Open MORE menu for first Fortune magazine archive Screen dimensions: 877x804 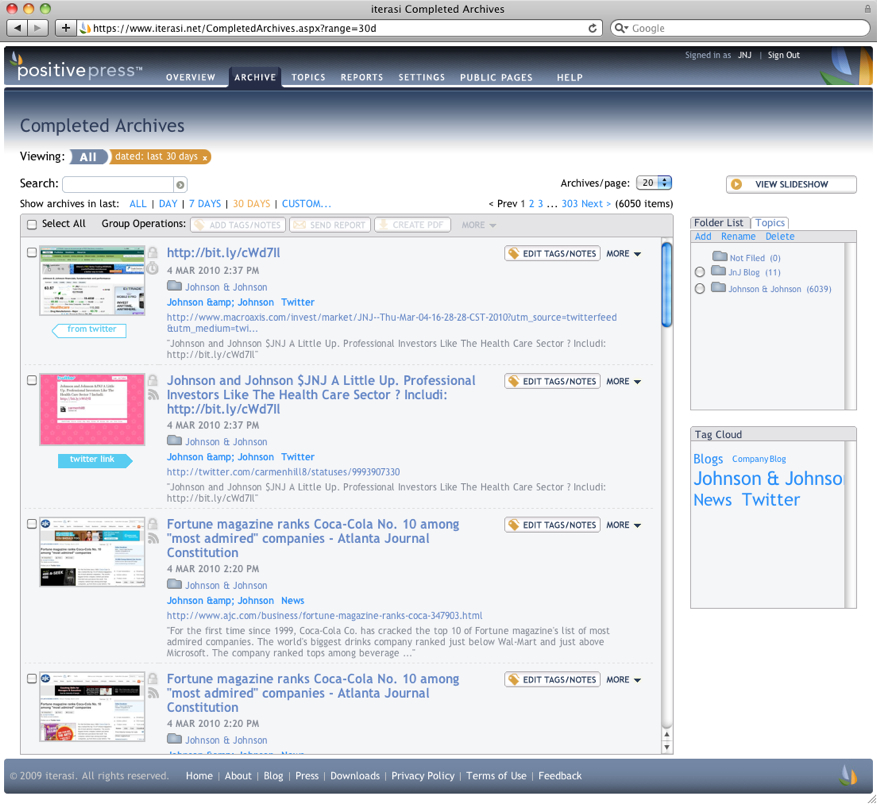pyautogui.click(x=624, y=525)
